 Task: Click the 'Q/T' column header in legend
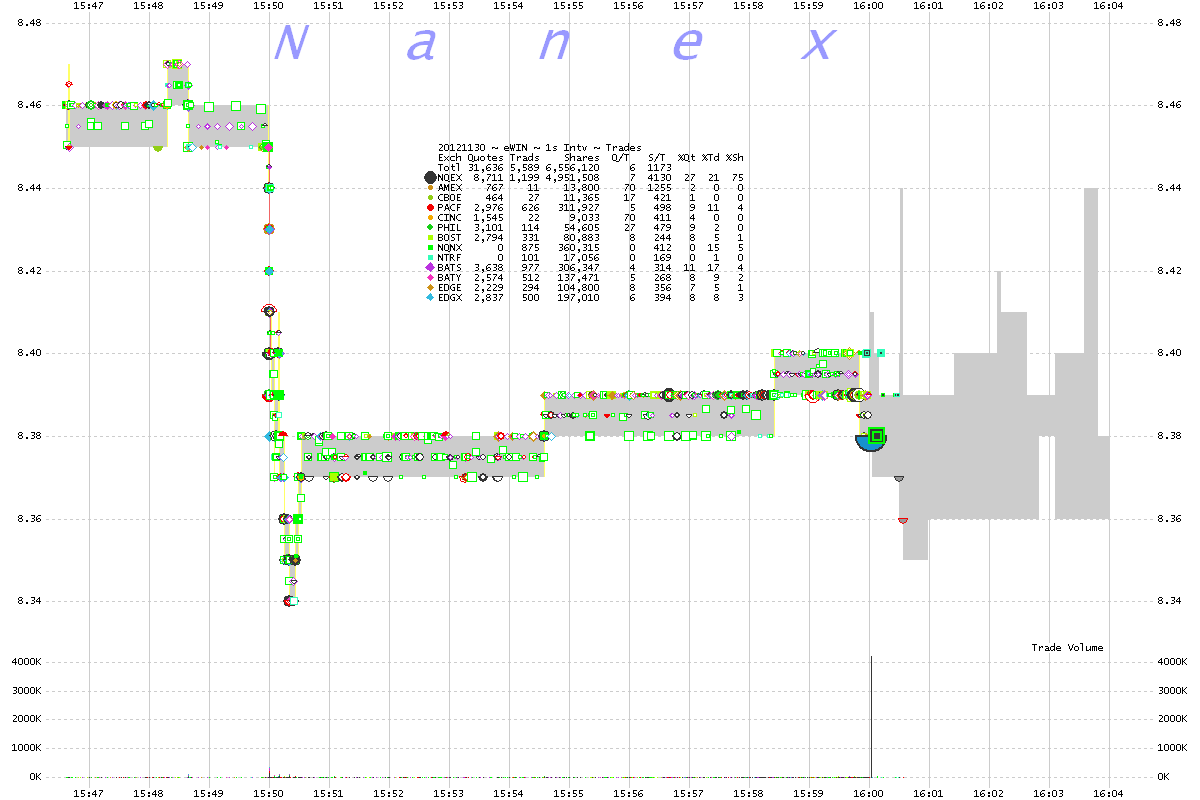621,158
